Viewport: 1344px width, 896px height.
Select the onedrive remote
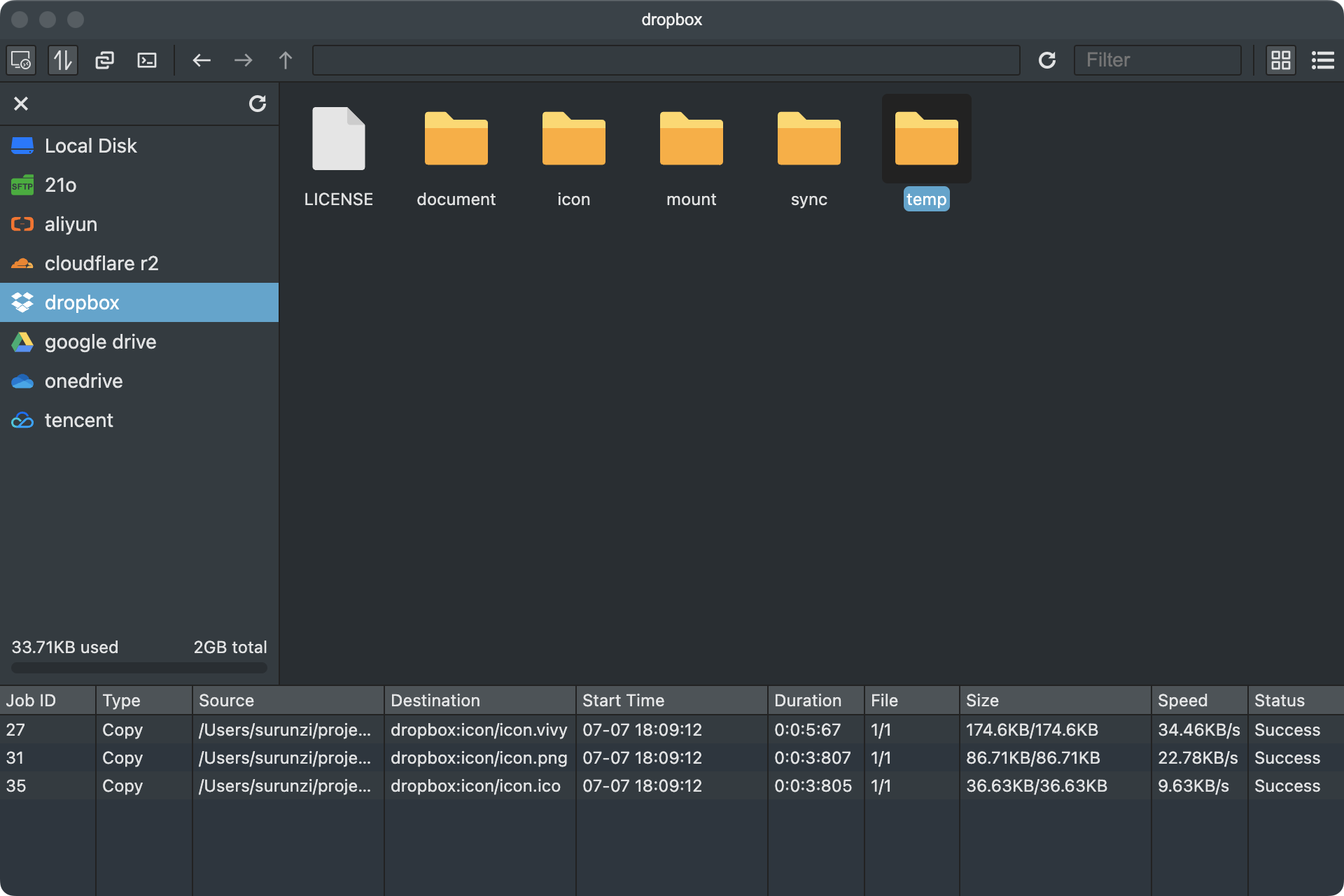[139, 381]
